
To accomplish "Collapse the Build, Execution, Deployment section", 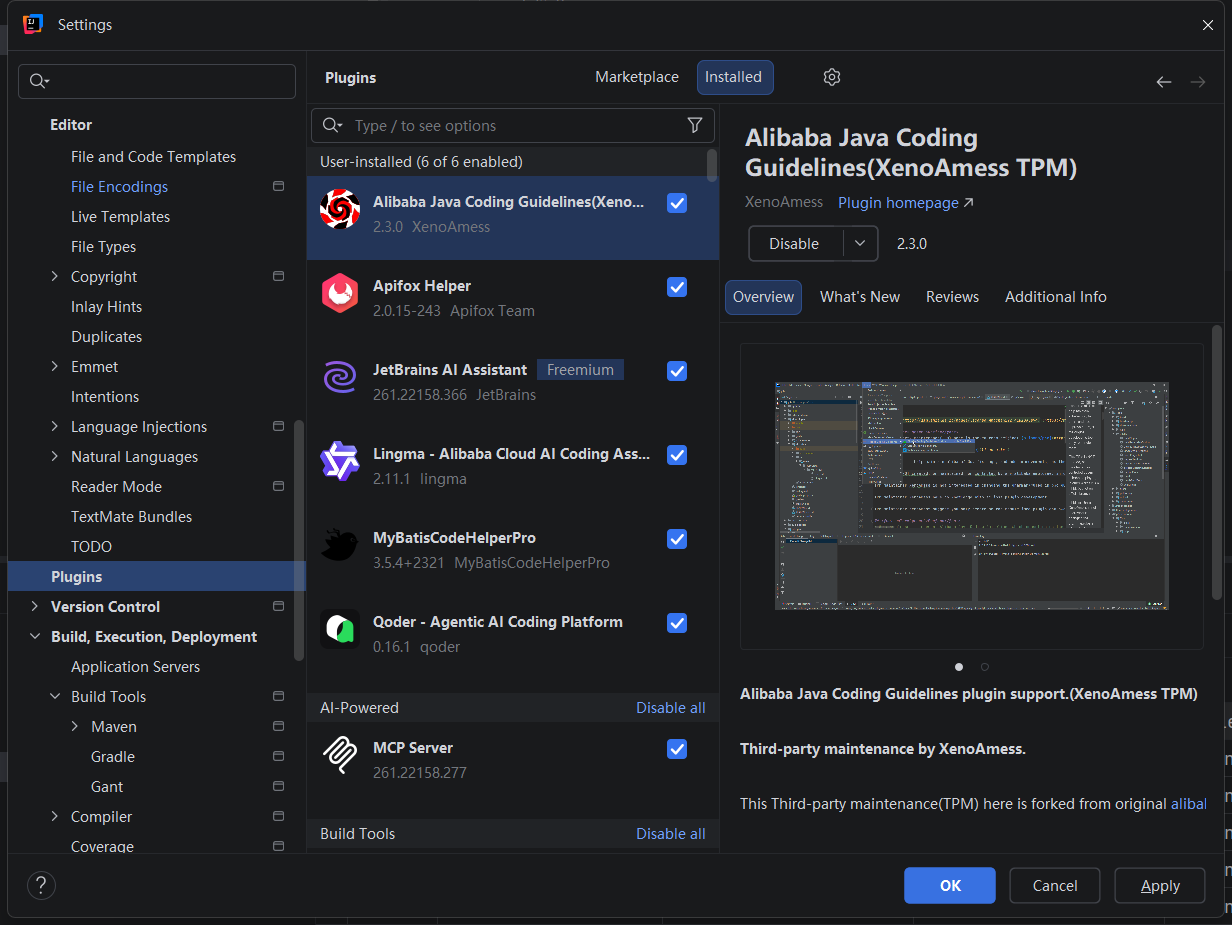I will [35, 636].
